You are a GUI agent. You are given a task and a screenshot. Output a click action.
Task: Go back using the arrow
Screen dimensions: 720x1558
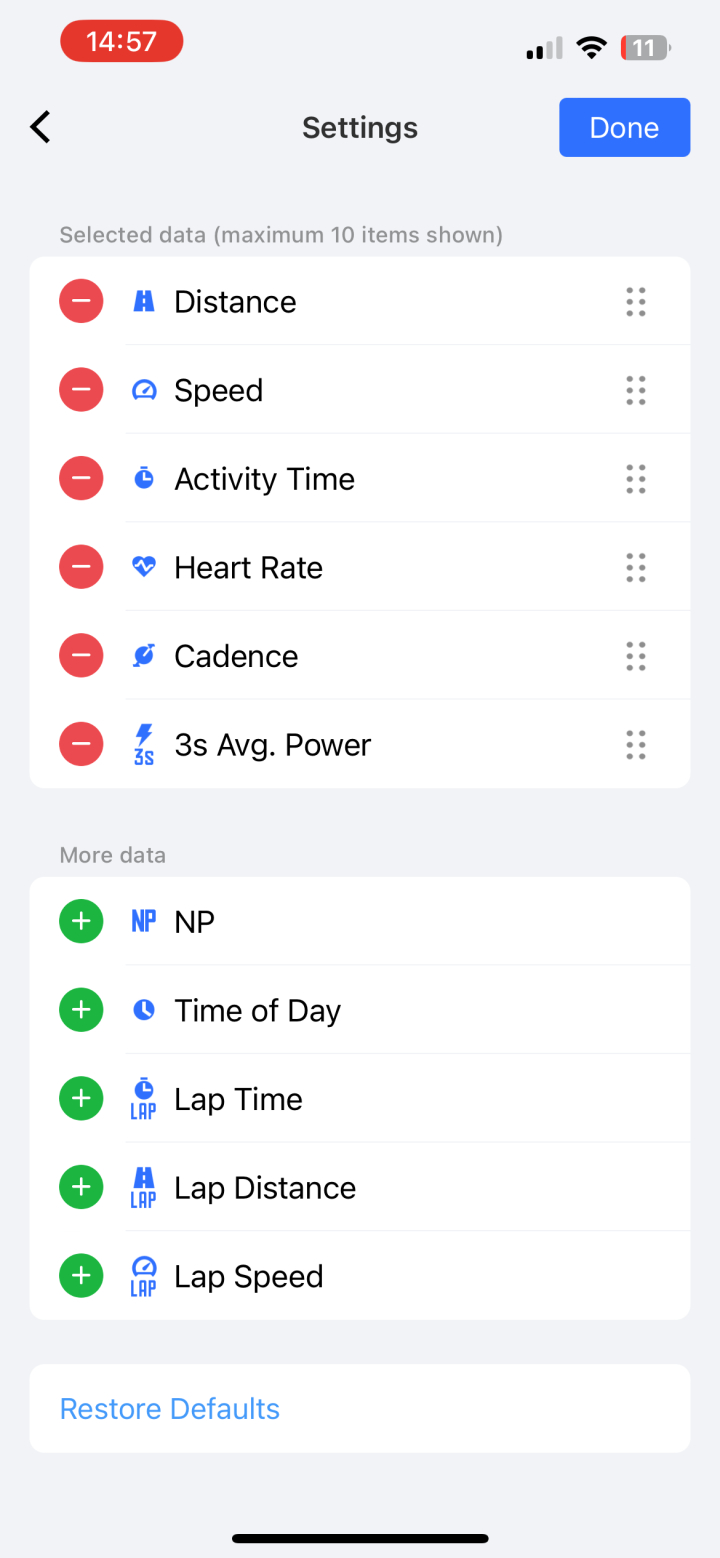40,127
